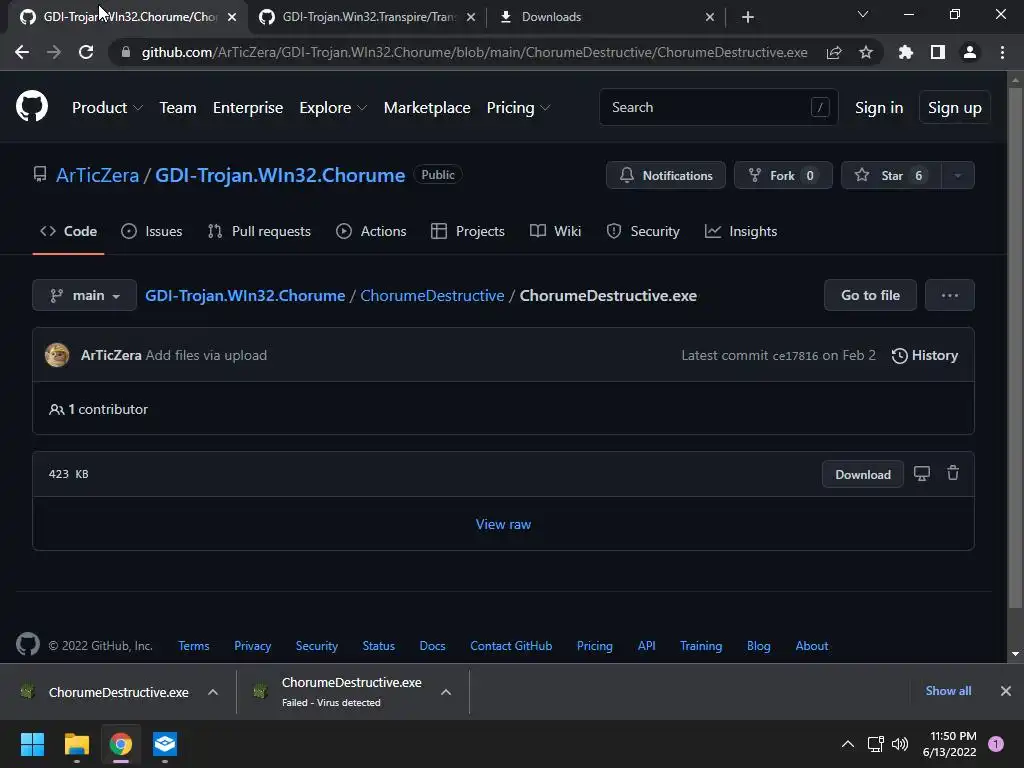Open the Security repository tab
Image resolution: width=1024 pixels, height=768 pixels.
click(x=643, y=231)
